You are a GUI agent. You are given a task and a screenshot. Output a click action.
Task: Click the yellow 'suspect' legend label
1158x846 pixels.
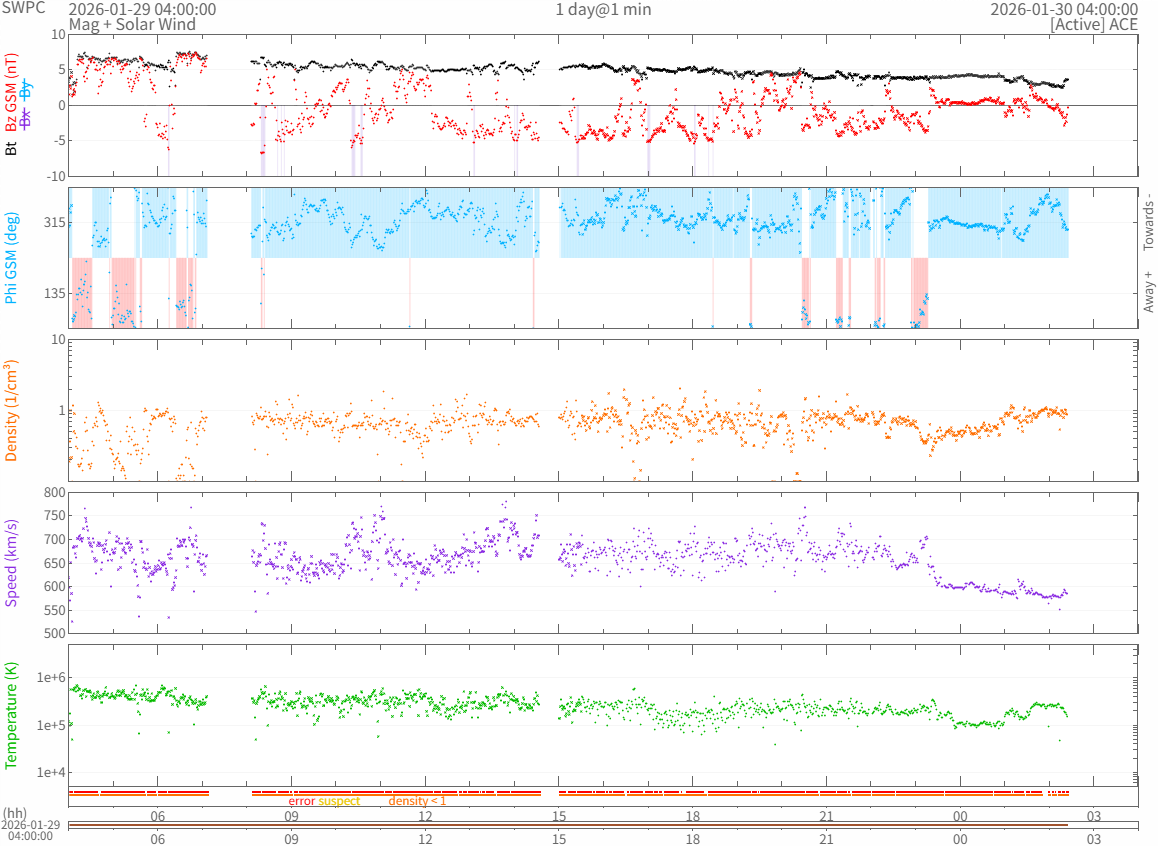click(x=339, y=801)
